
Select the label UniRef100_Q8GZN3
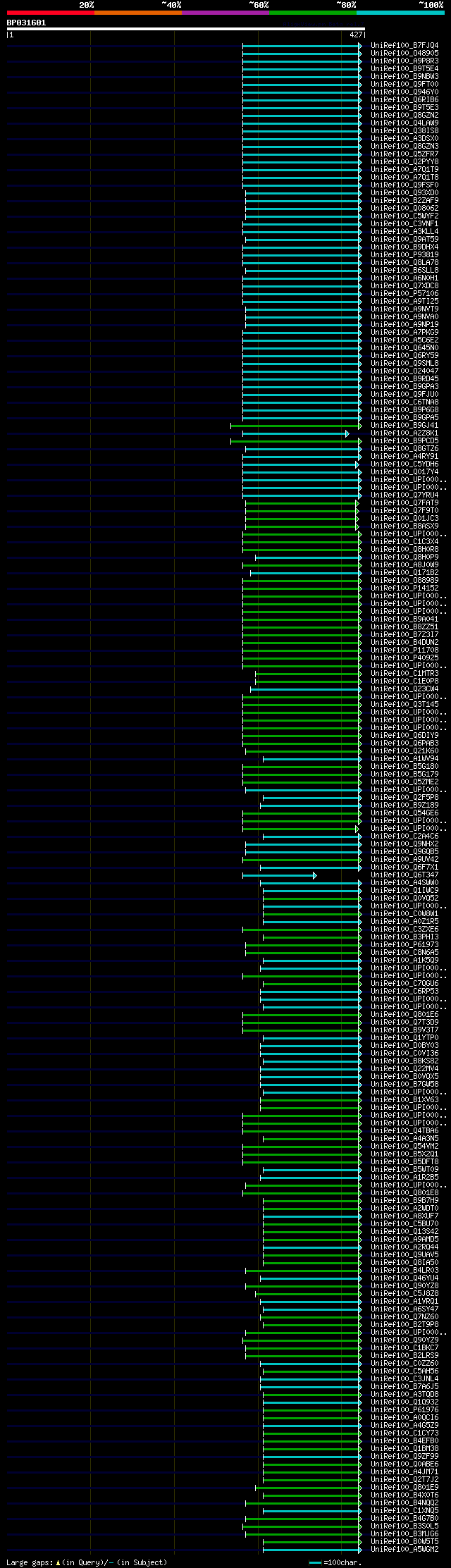(x=404, y=146)
